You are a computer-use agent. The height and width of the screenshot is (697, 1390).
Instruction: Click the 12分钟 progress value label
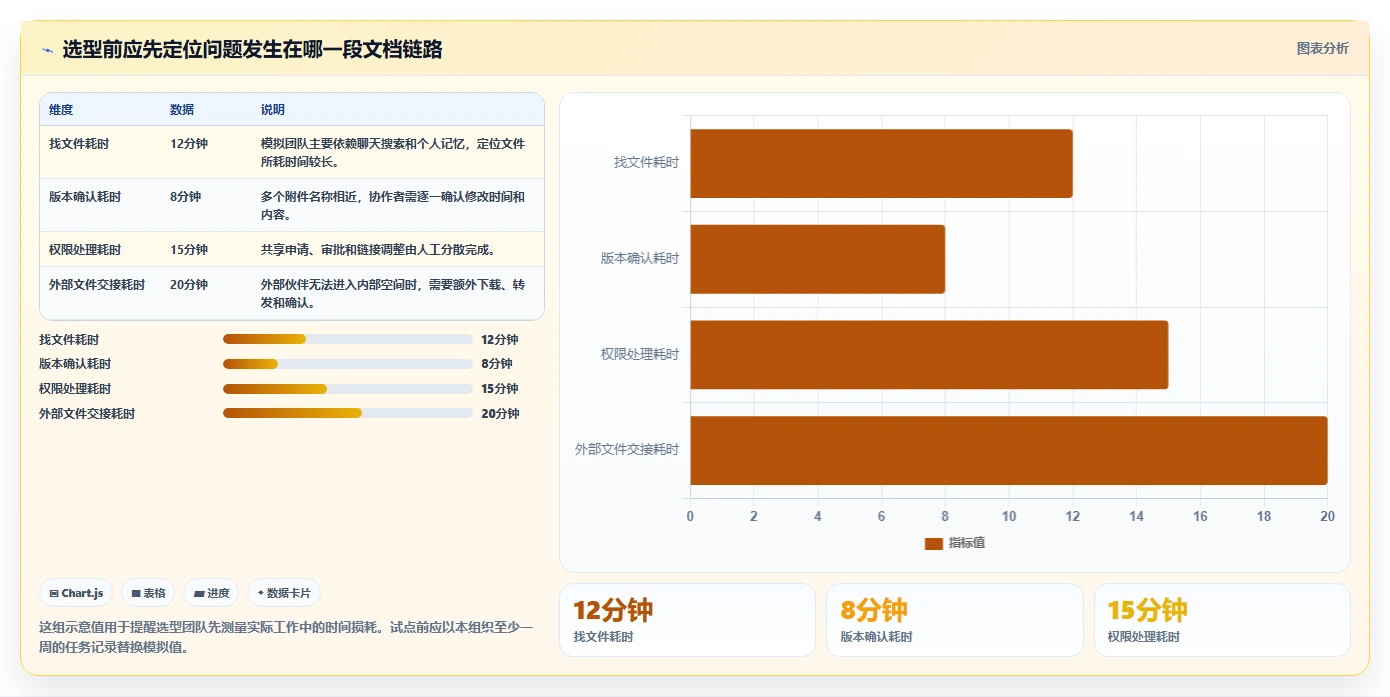(500, 340)
